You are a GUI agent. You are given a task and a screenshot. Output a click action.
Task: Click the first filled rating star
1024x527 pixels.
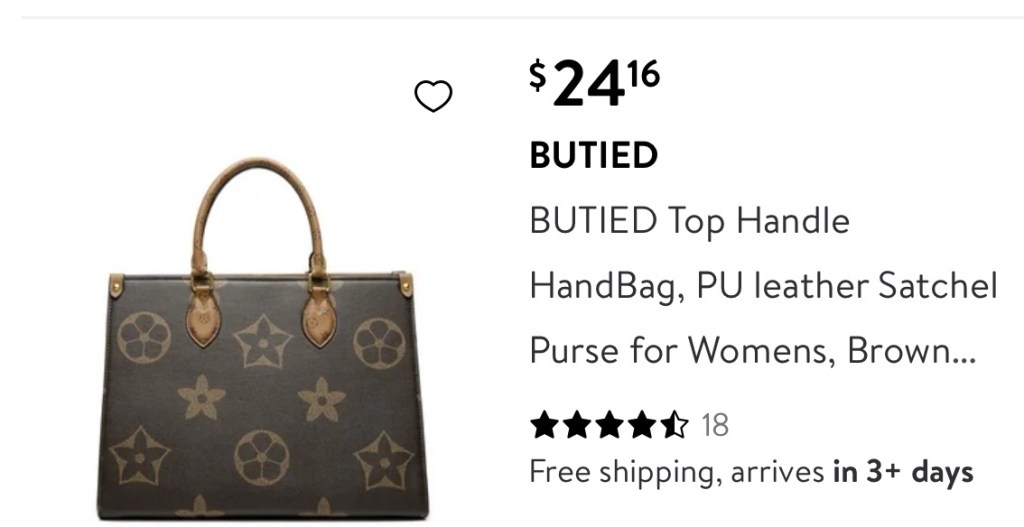coord(545,425)
